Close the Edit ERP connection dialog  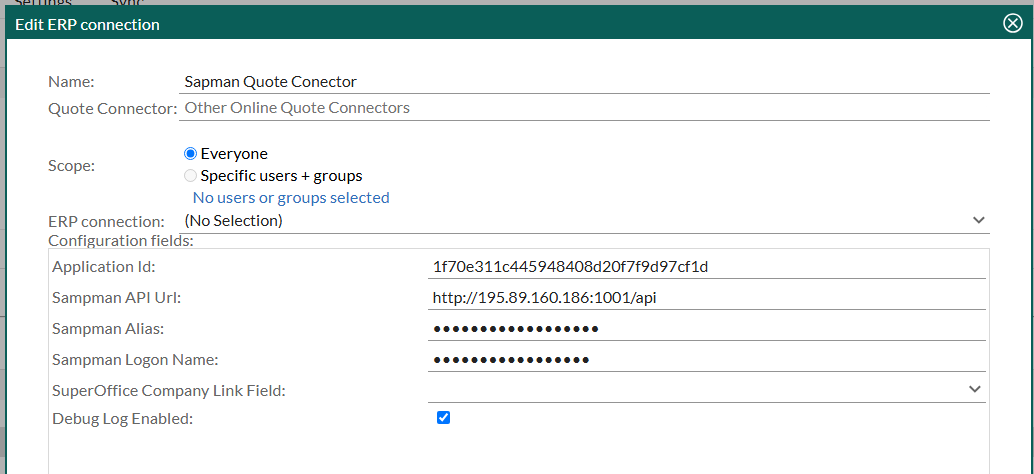click(1012, 24)
